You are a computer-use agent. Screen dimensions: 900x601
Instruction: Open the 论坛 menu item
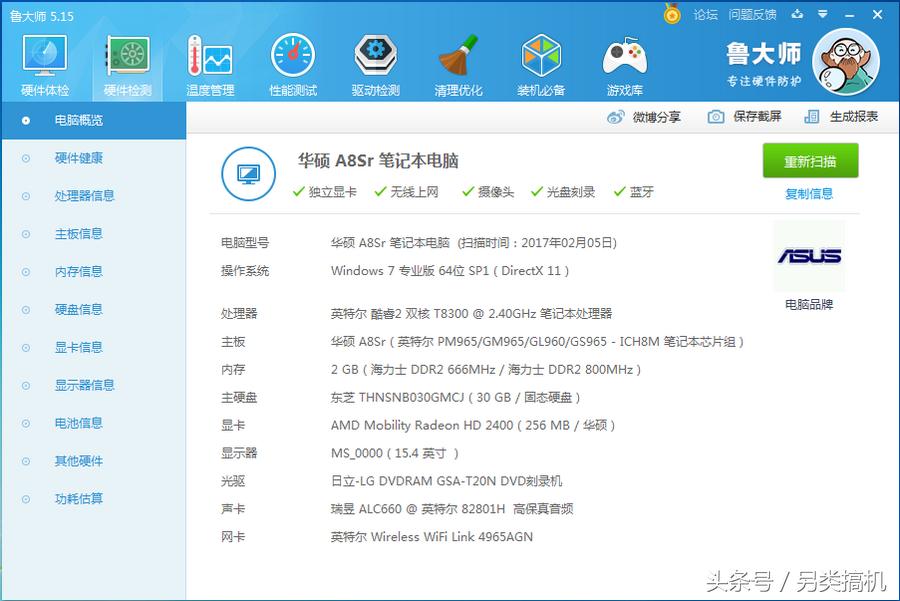pyautogui.click(x=706, y=15)
